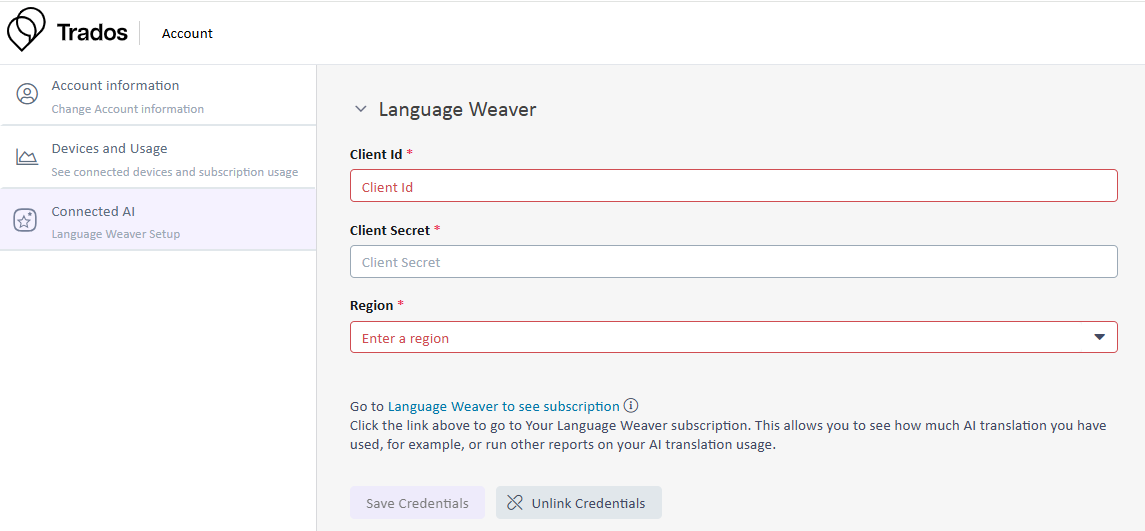Focus the Client Id input field

[734, 186]
